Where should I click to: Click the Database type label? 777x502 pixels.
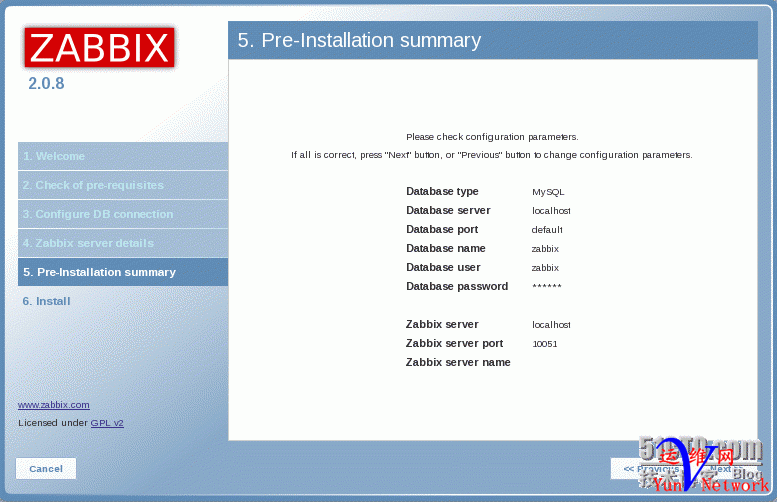click(442, 191)
